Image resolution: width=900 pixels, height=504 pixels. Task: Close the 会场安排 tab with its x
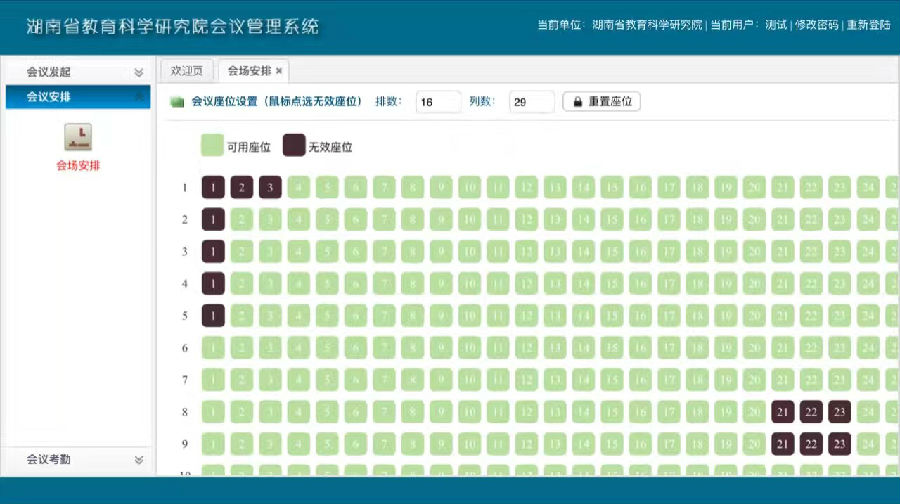[x=279, y=71]
